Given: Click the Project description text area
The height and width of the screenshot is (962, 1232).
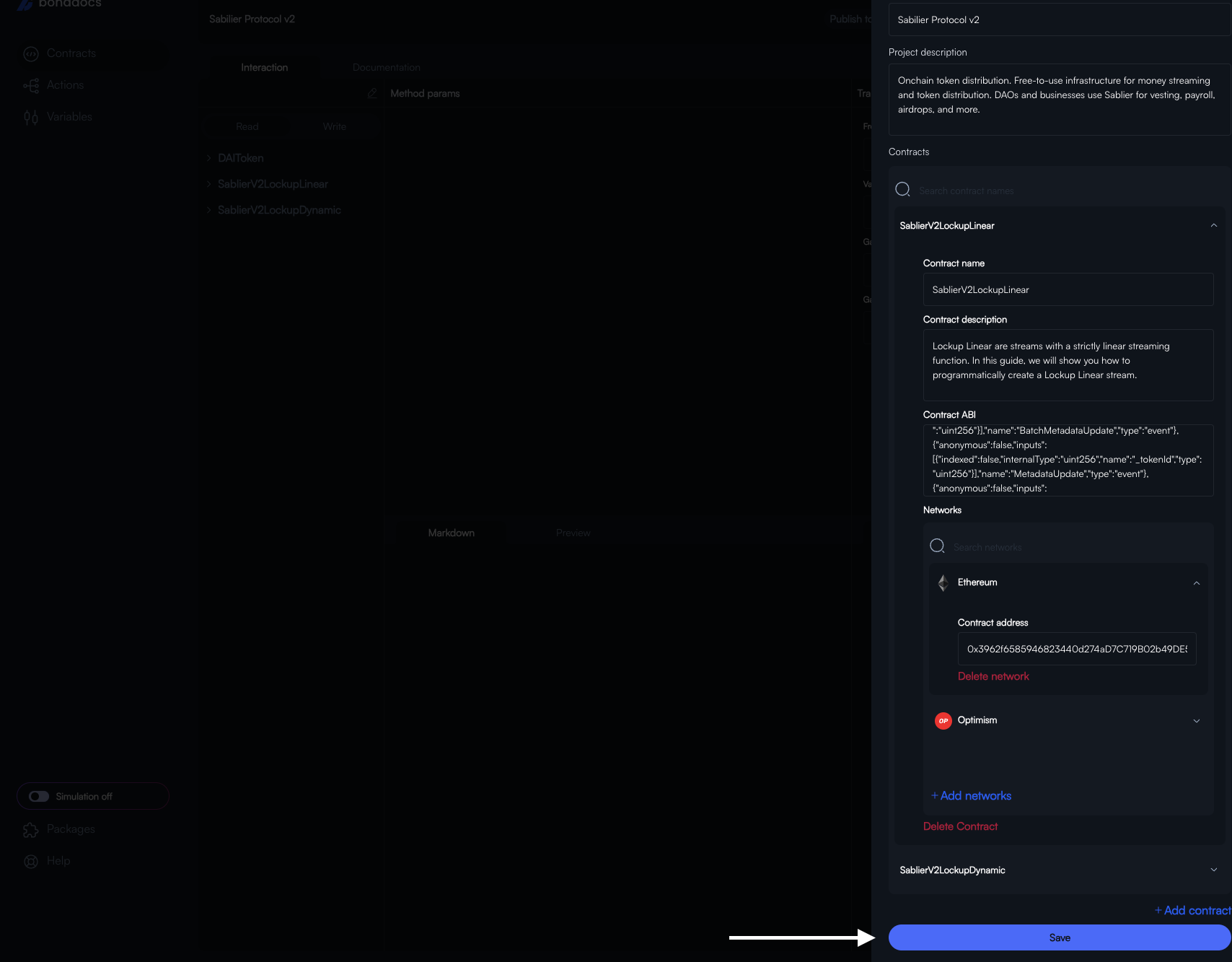Looking at the screenshot, I should pos(1060,100).
